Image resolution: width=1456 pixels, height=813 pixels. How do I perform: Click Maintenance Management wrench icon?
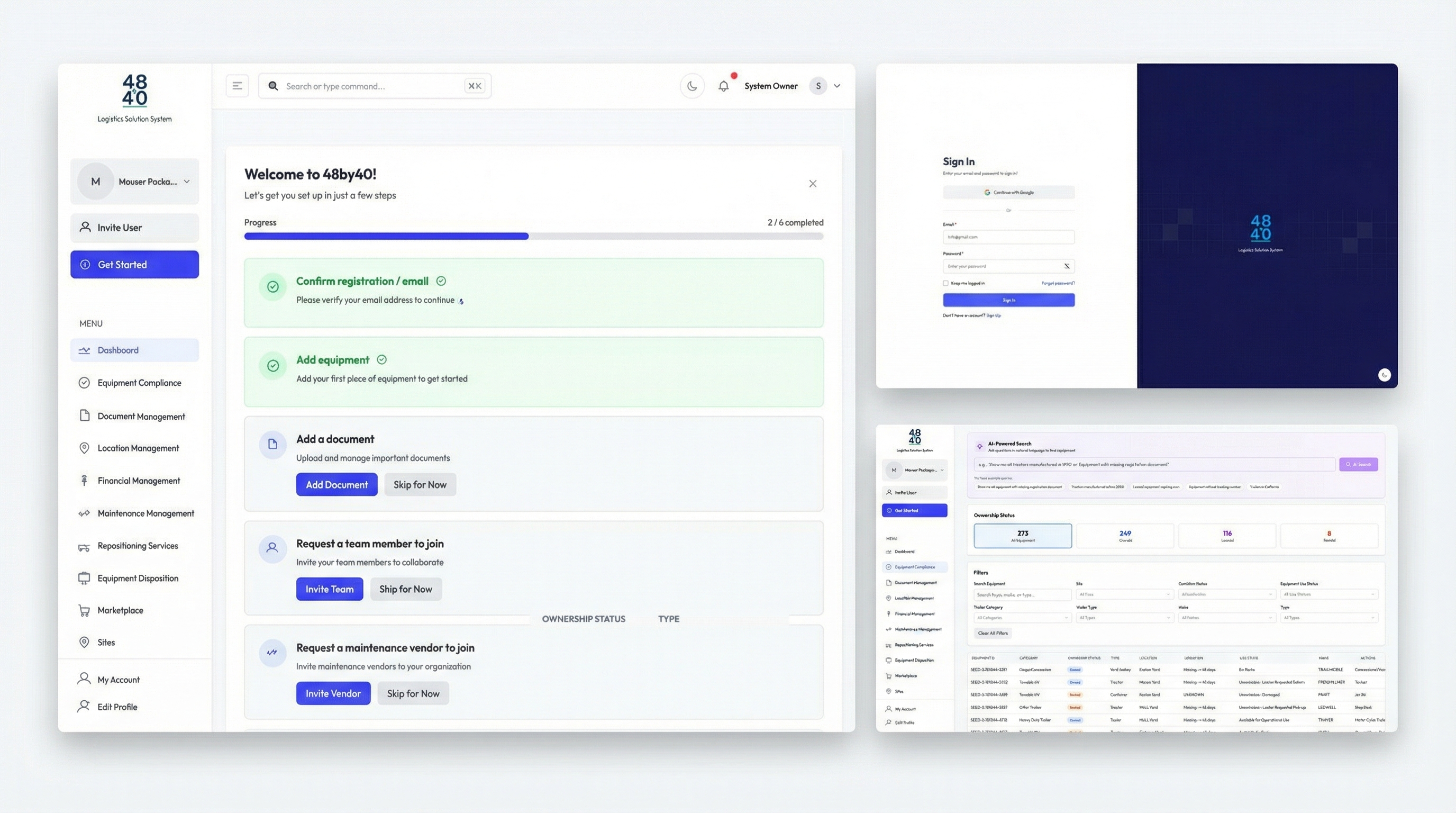click(x=84, y=513)
